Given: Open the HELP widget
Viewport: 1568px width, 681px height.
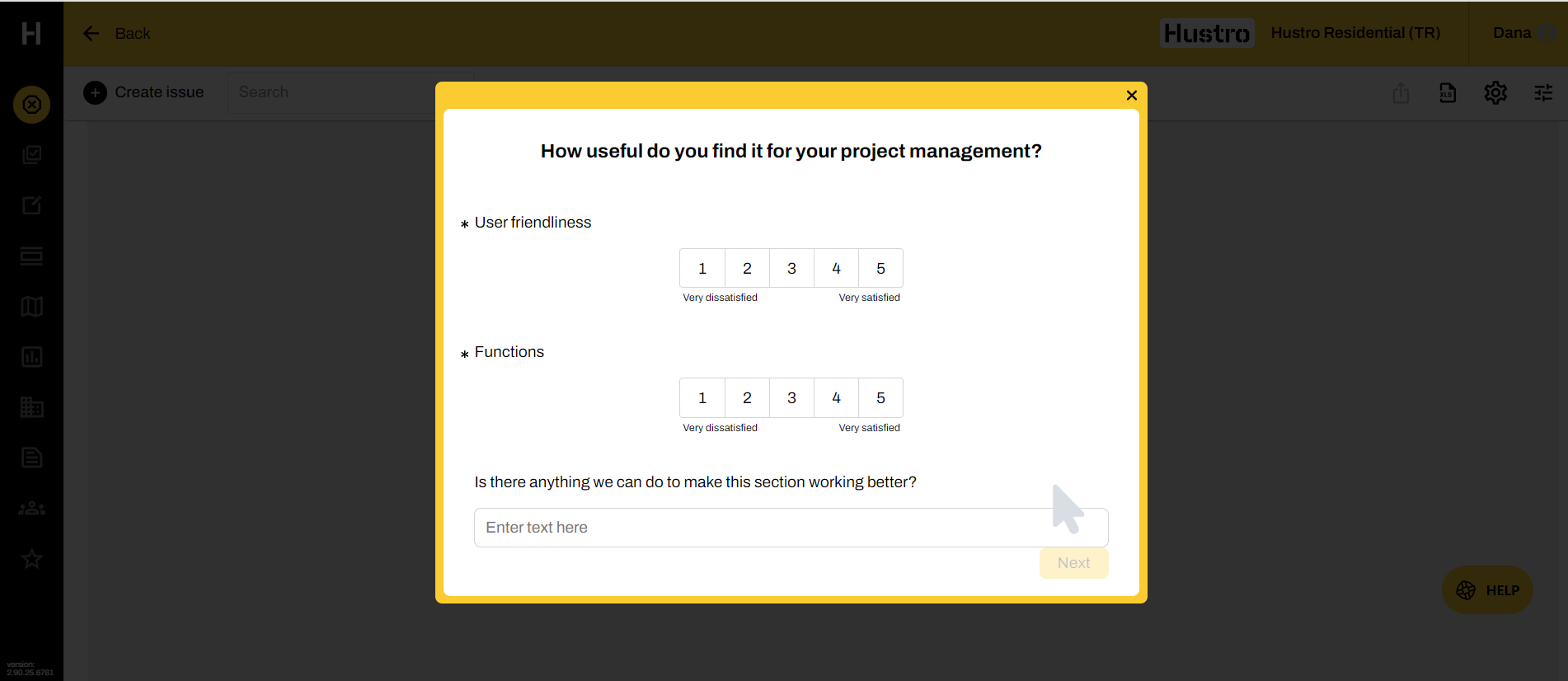Looking at the screenshot, I should point(1487,590).
